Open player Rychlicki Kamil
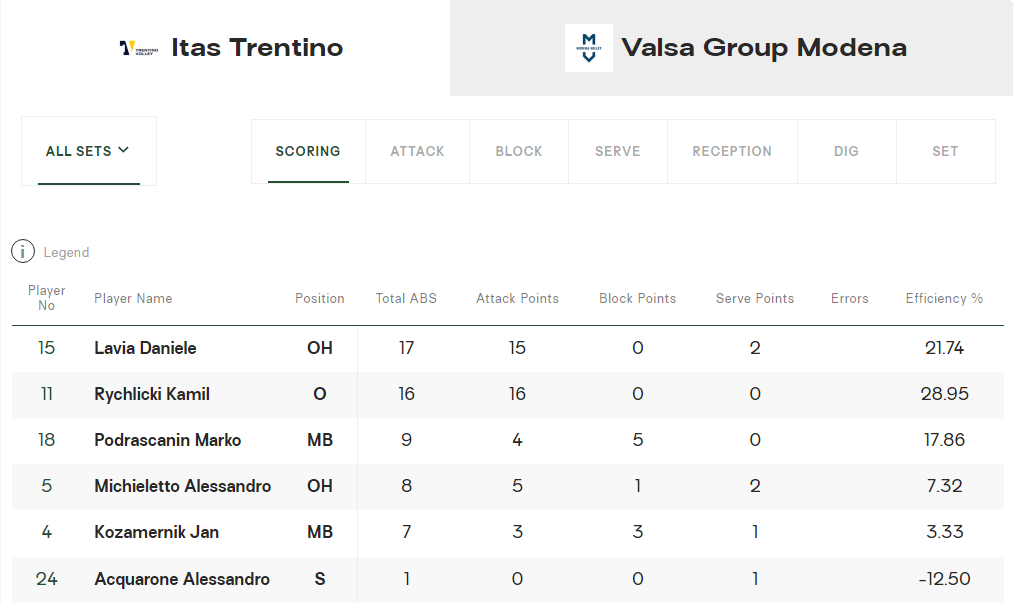This screenshot has height=603, width=1013. pyautogui.click(x=152, y=394)
